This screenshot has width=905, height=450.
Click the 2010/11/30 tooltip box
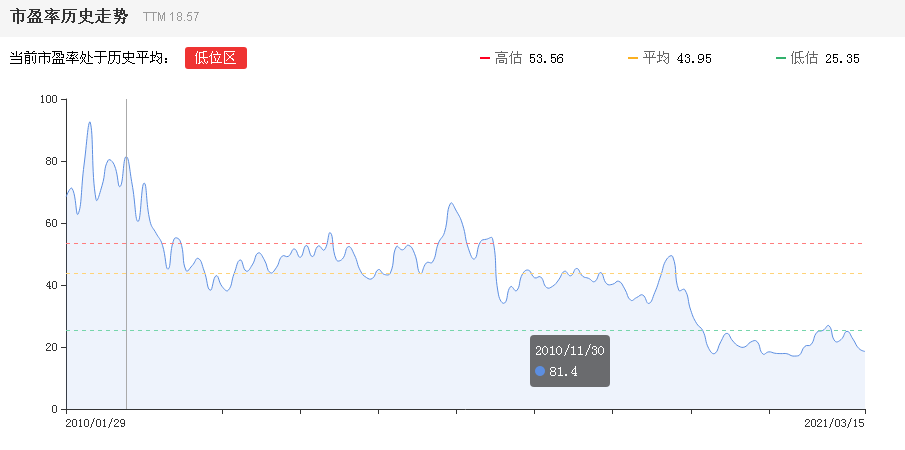click(570, 360)
